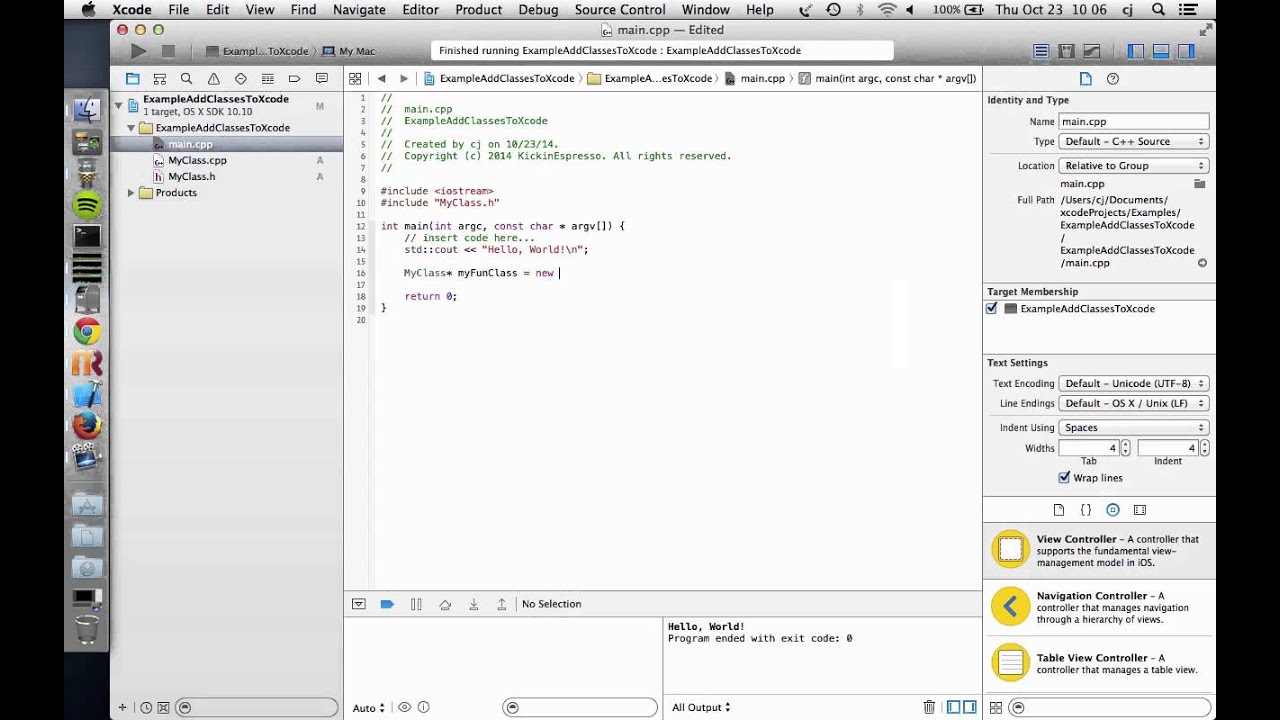Screen dimensions: 1280x720
Task: Open the Debug menu
Action: [538, 10]
